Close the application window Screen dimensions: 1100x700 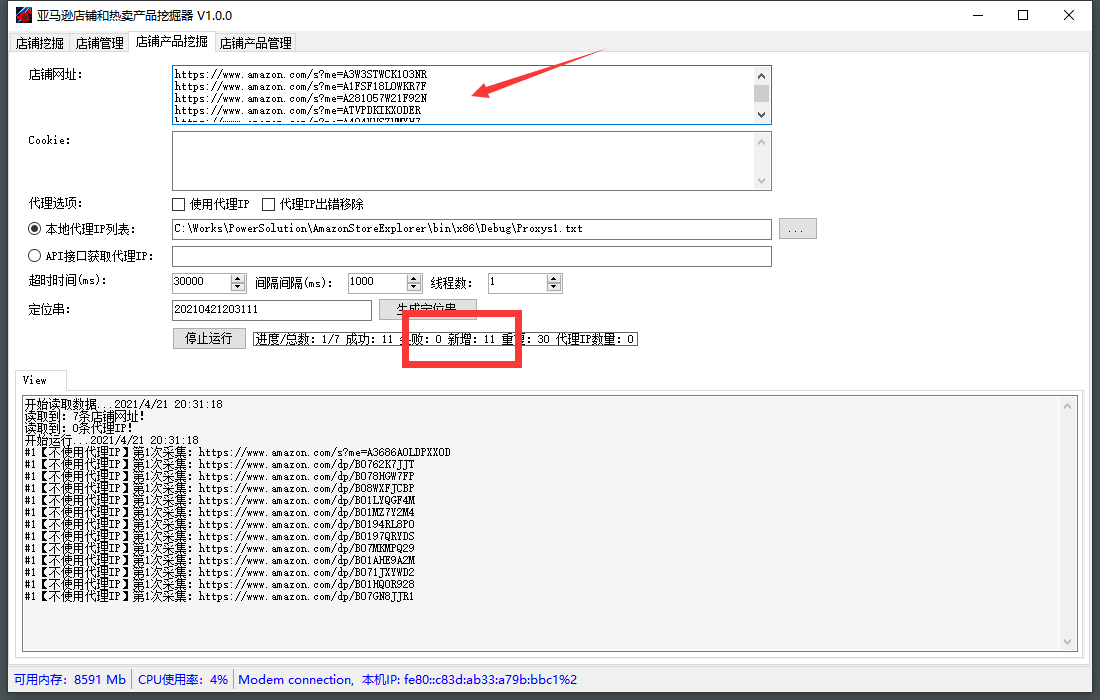click(1068, 15)
